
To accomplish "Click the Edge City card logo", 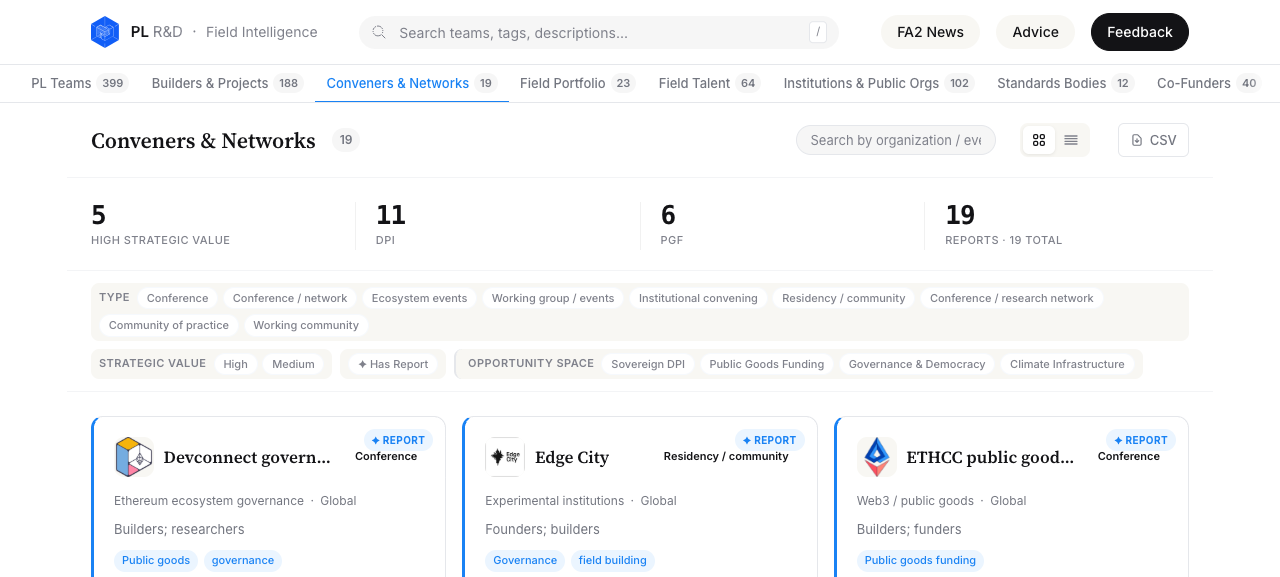I will 505,457.
